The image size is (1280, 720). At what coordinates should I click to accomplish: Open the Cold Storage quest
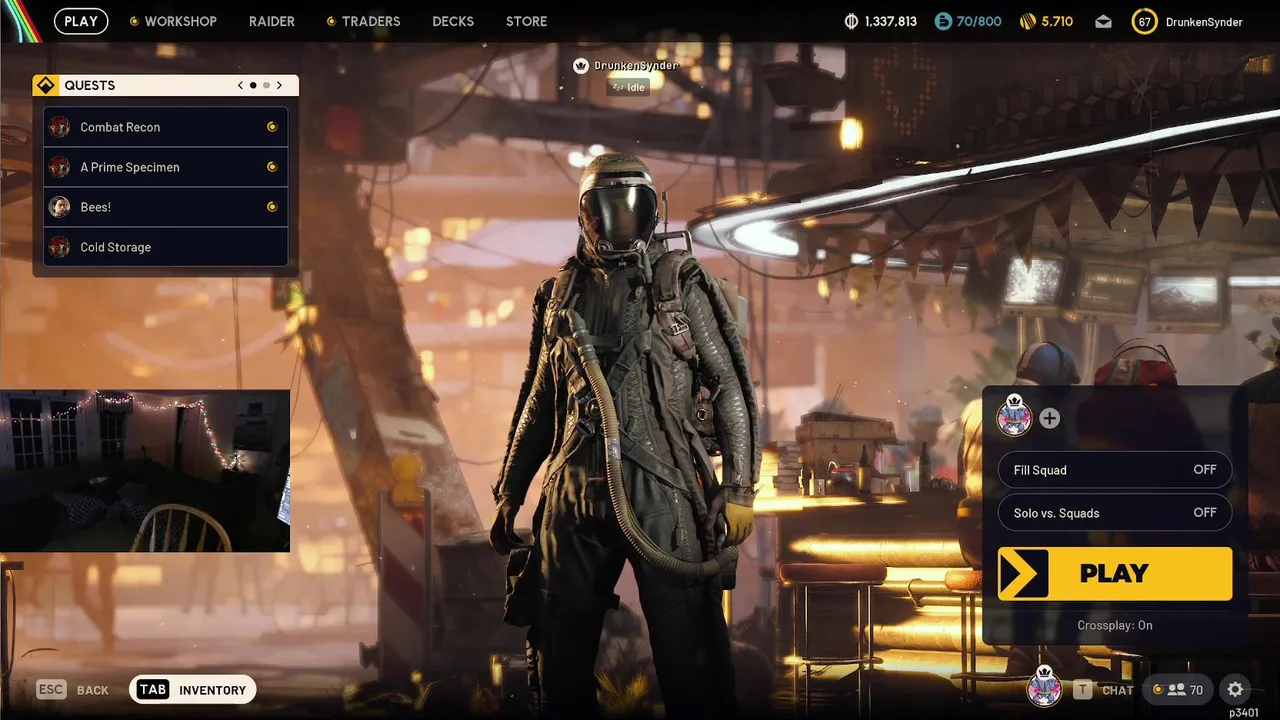166,247
